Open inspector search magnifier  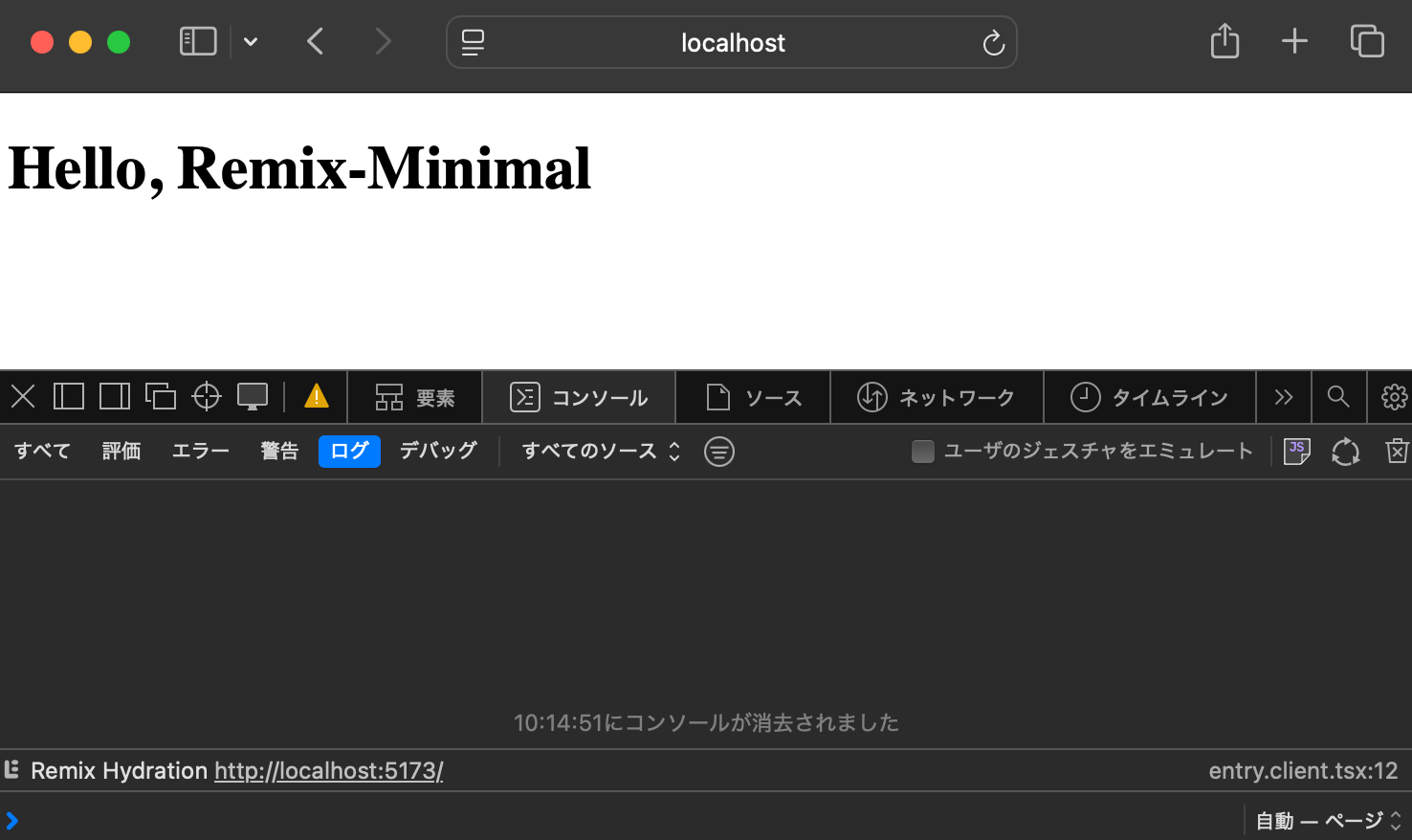(1338, 397)
